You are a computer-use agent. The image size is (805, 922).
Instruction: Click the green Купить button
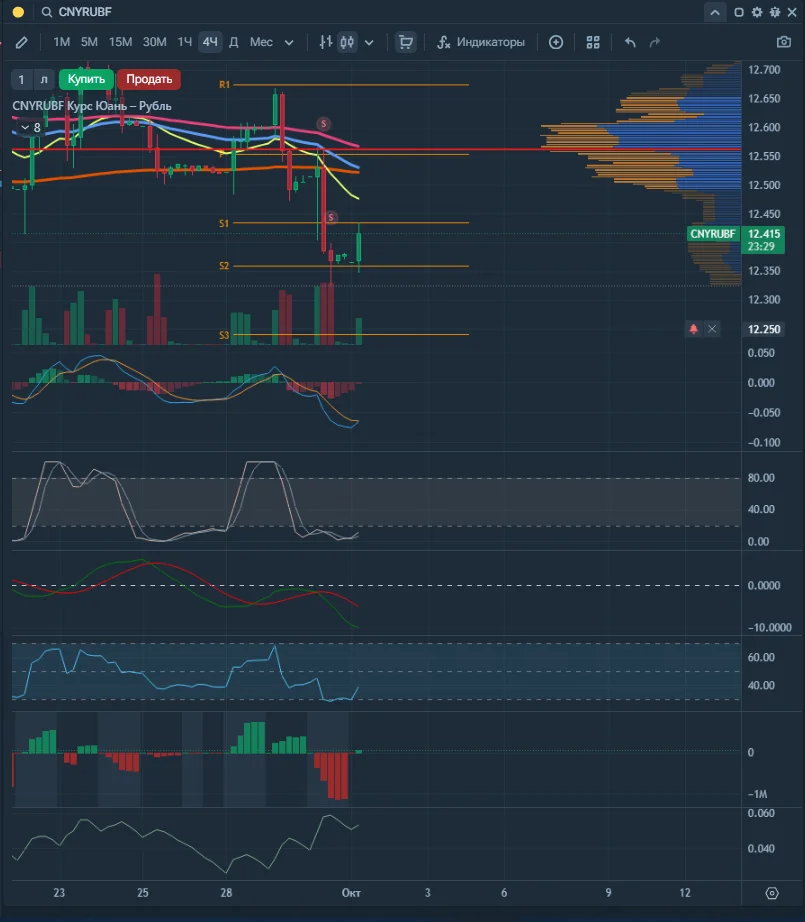[x=86, y=79]
